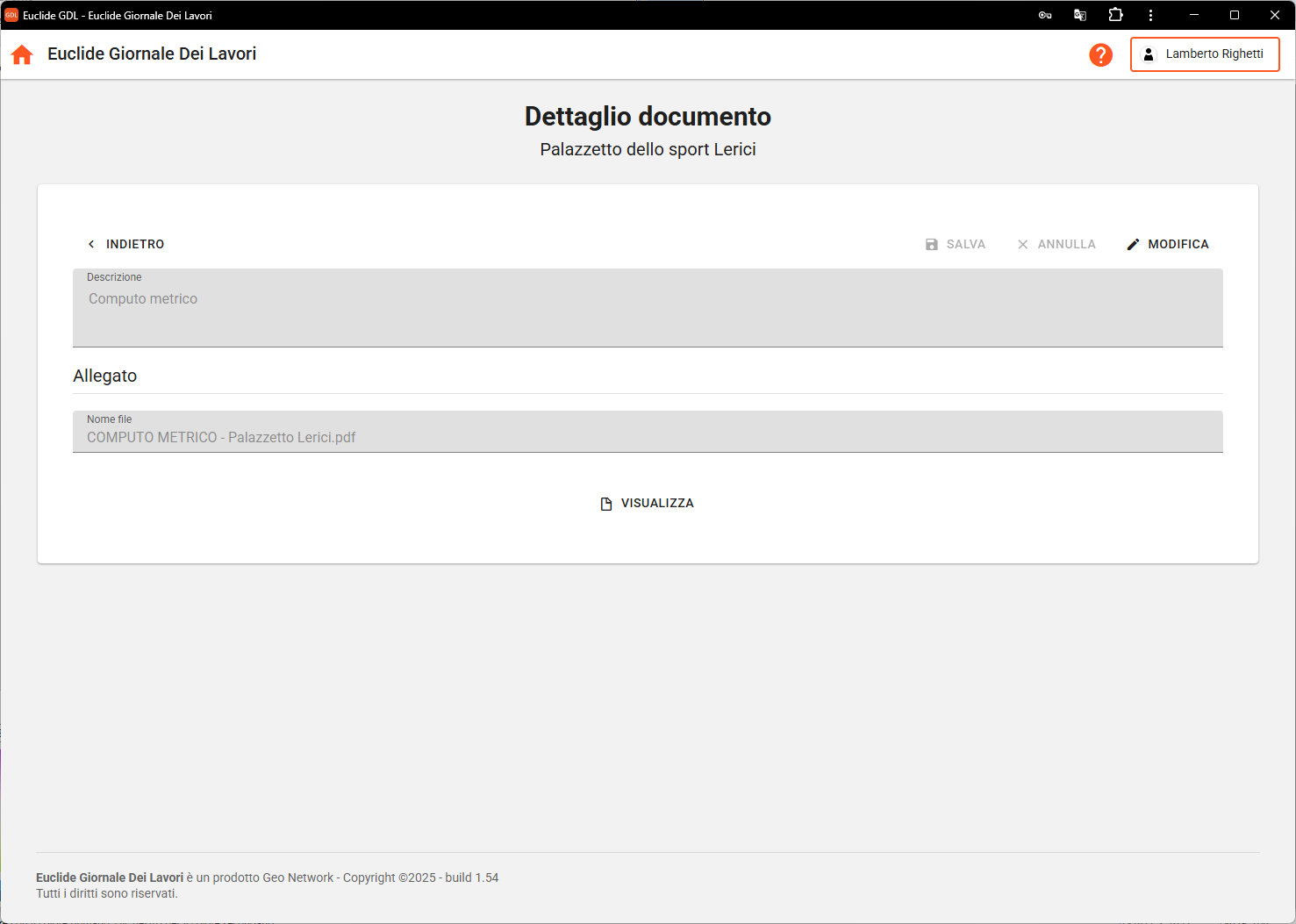Open help with the orange question mark
This screenshot has height=924, width=1296.
(x=1100, y=54)
